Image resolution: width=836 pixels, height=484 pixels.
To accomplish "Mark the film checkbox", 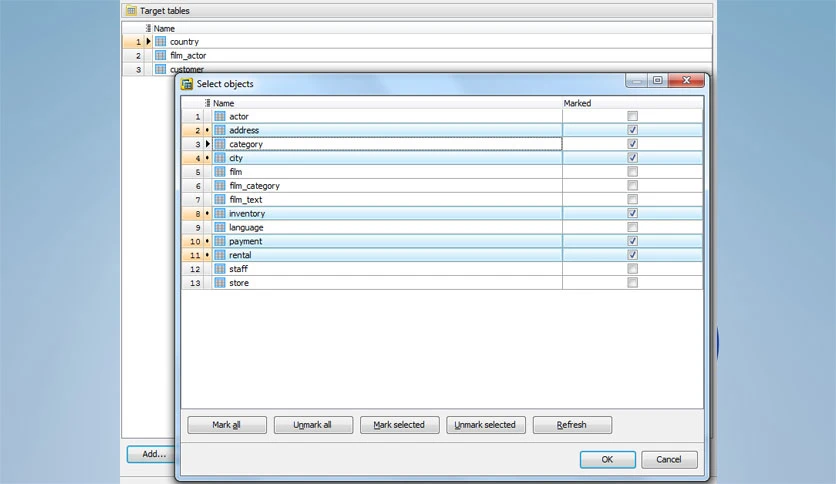I will pyautogui.click(x=632, y=172).
